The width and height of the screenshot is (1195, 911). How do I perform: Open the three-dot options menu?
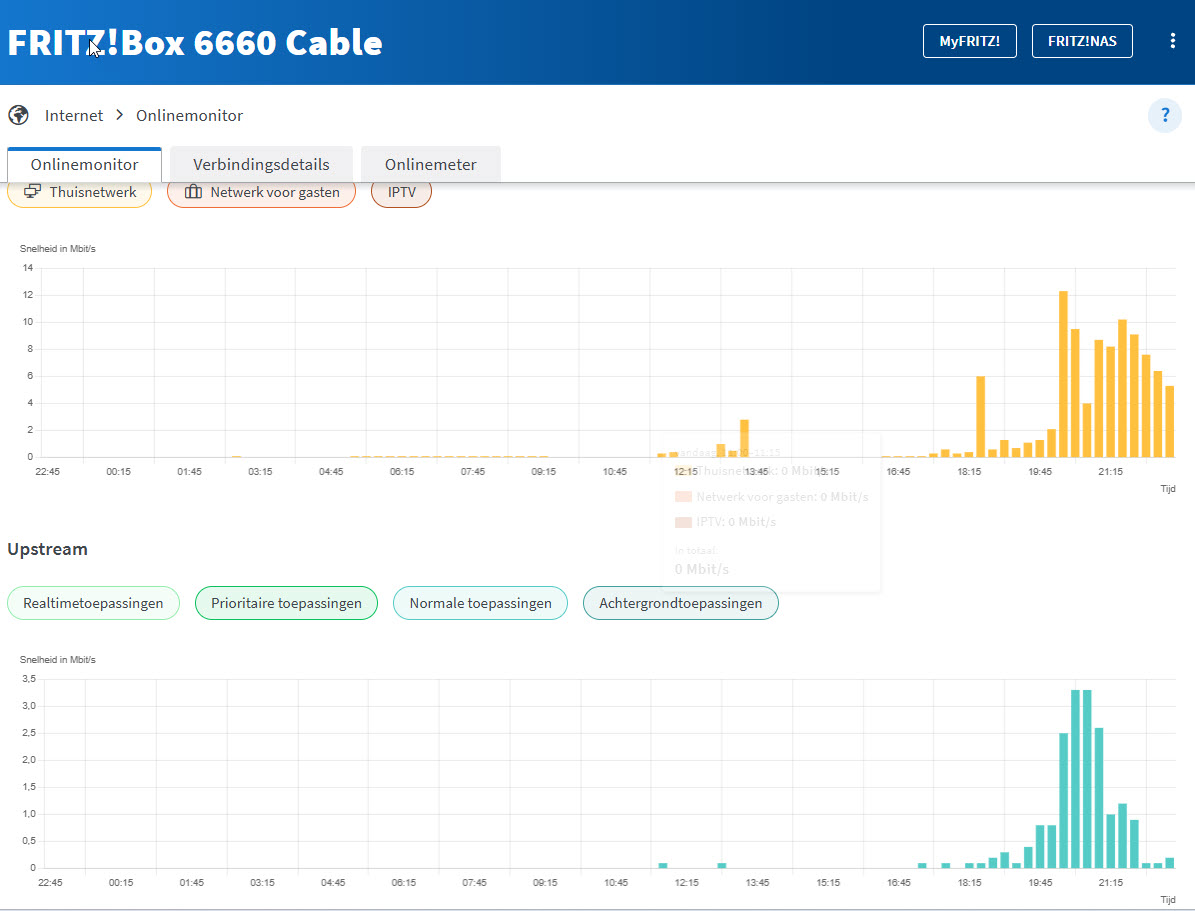pyautogui.click(x=1172, y=41)
